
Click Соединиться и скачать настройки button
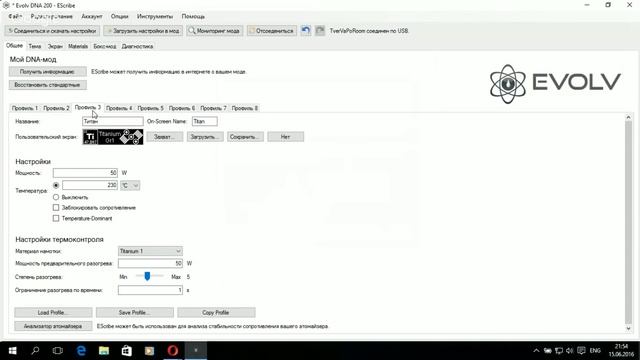(52, 31)
